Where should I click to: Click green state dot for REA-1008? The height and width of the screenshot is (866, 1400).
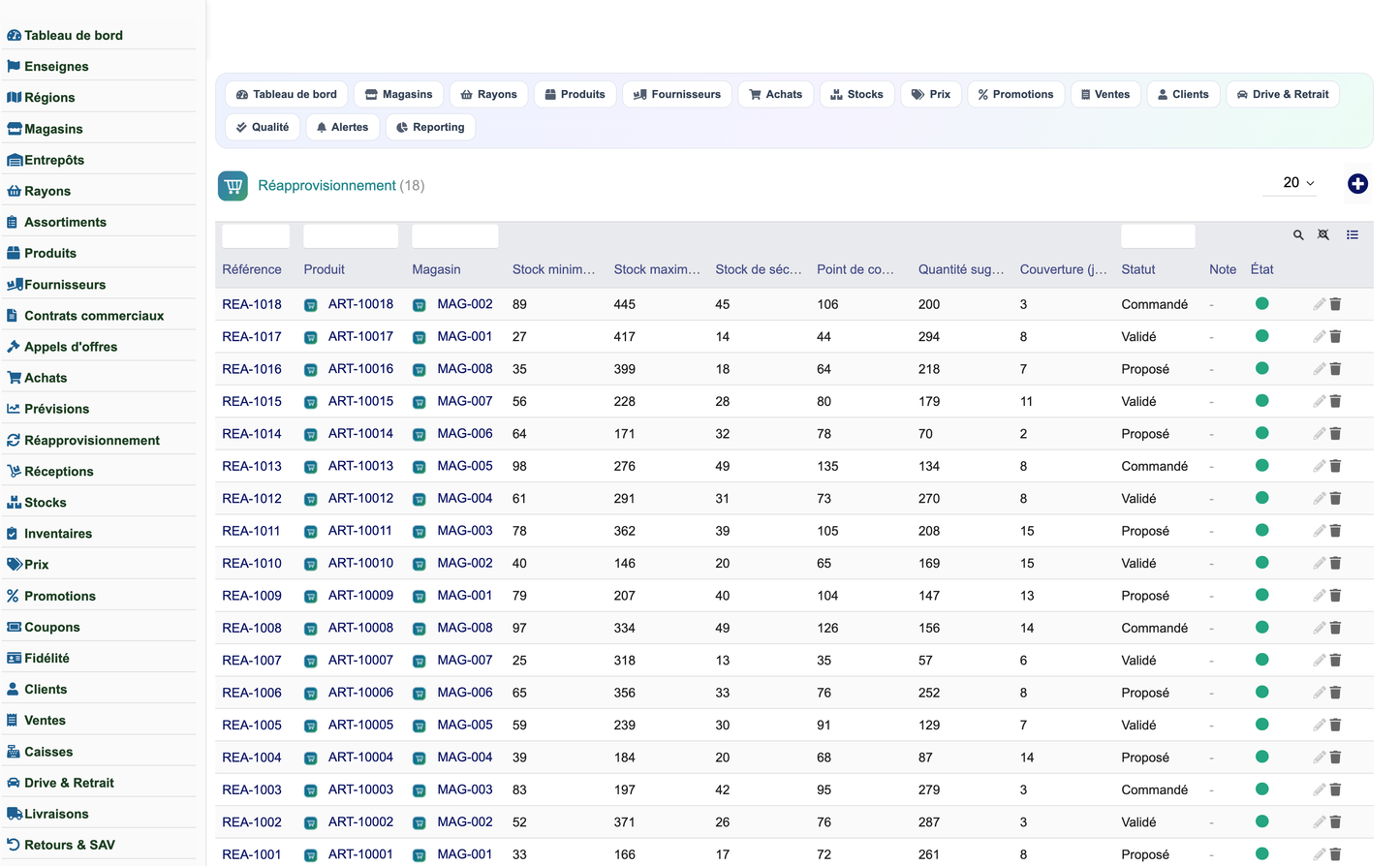[x=1261, y=628]
